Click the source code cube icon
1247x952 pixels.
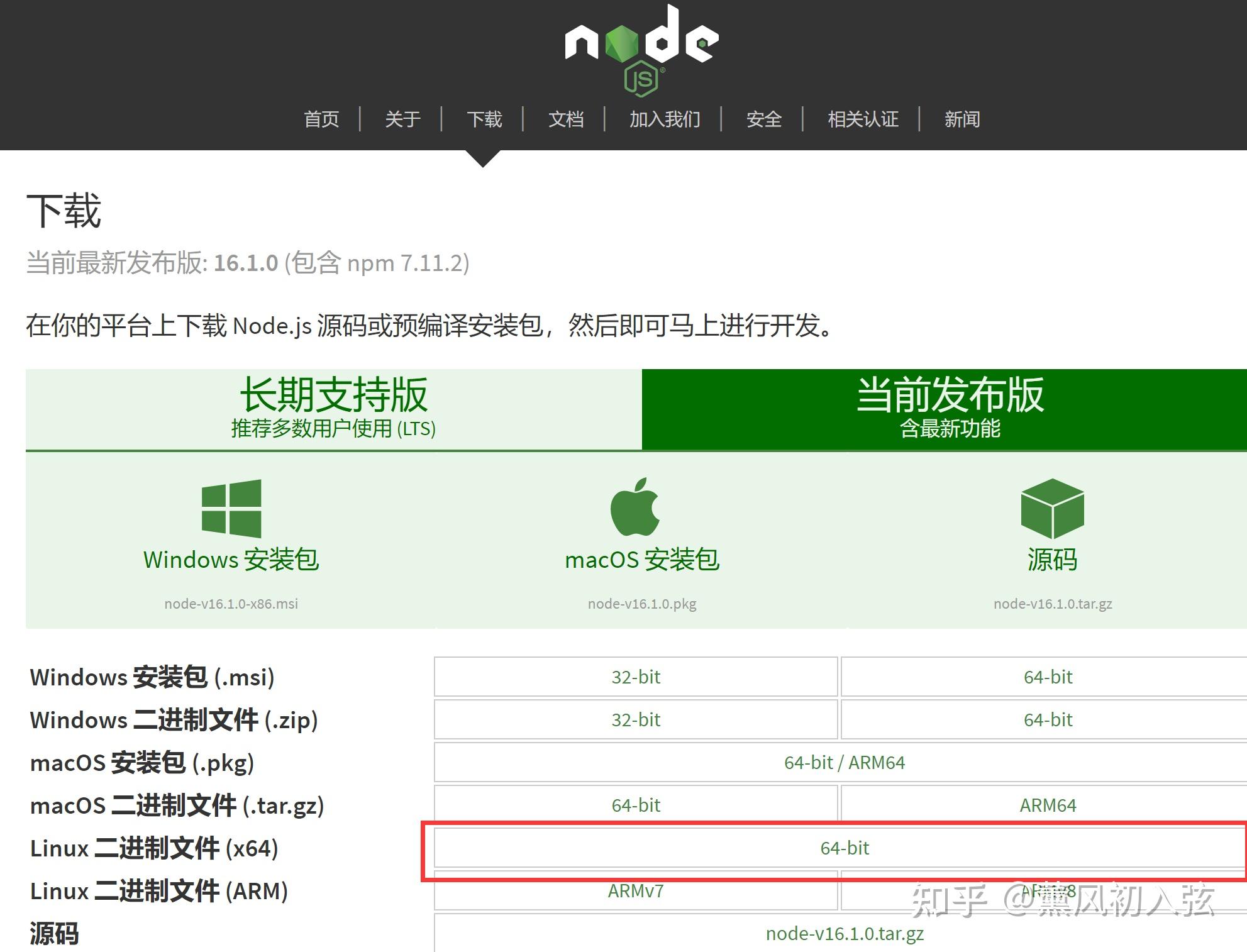(x=1053, y=508)
